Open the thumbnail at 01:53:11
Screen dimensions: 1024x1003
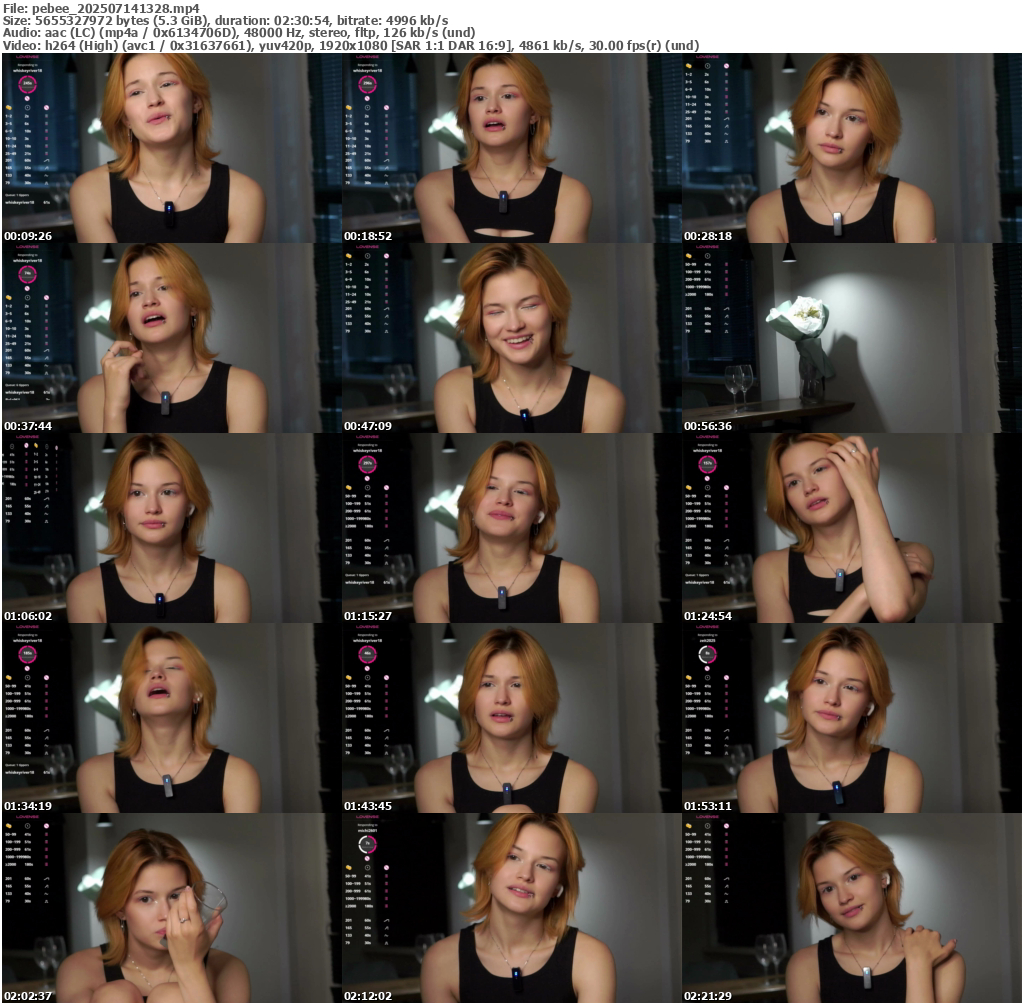click(x=852, y=718)
